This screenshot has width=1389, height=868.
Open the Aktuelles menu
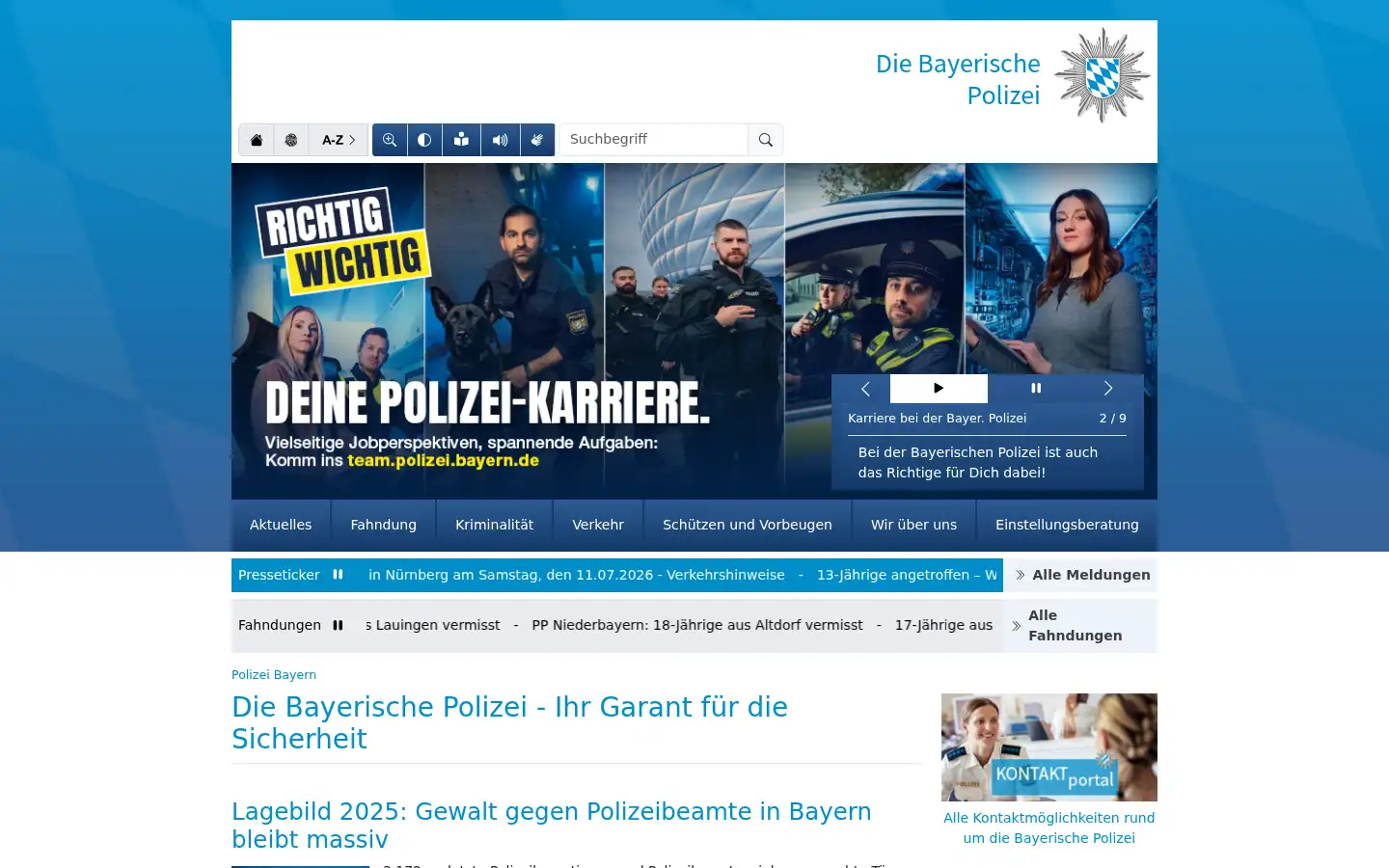pyautogui.click(x=281, y=525)
